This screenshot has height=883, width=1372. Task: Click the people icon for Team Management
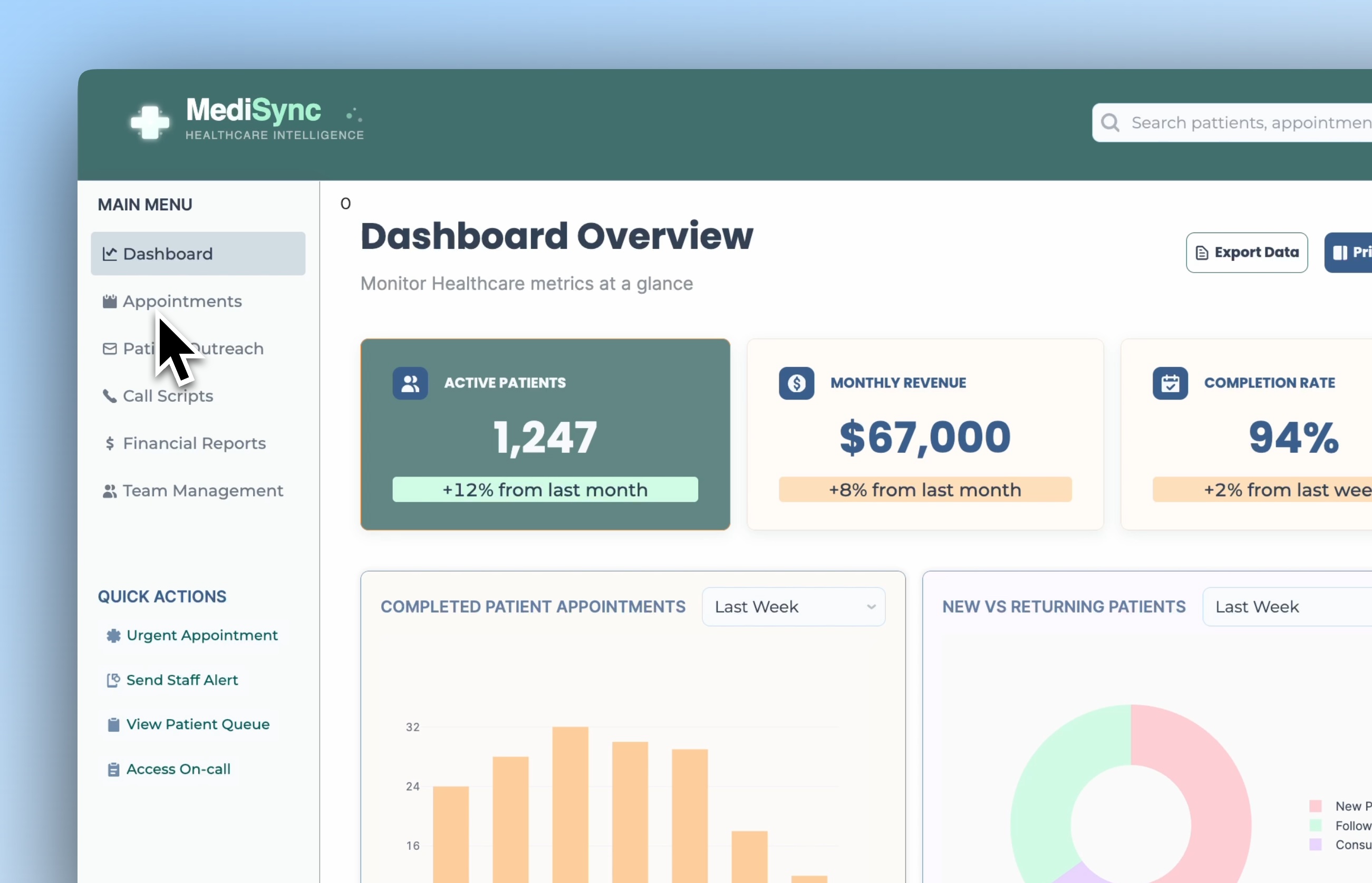point(110,490)
